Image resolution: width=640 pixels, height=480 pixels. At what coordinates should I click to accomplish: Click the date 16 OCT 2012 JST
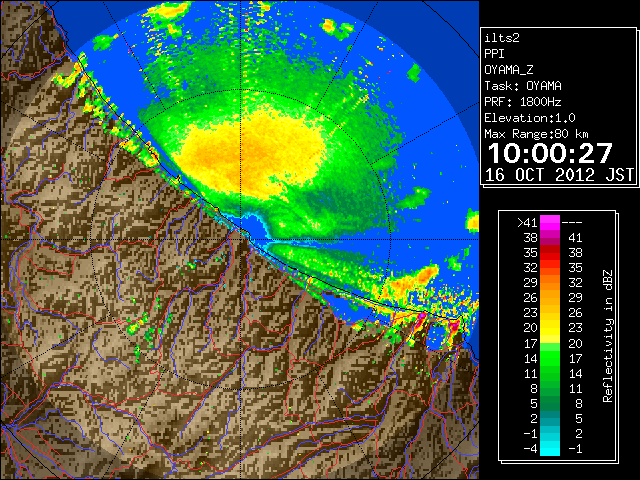click(559, 175)
